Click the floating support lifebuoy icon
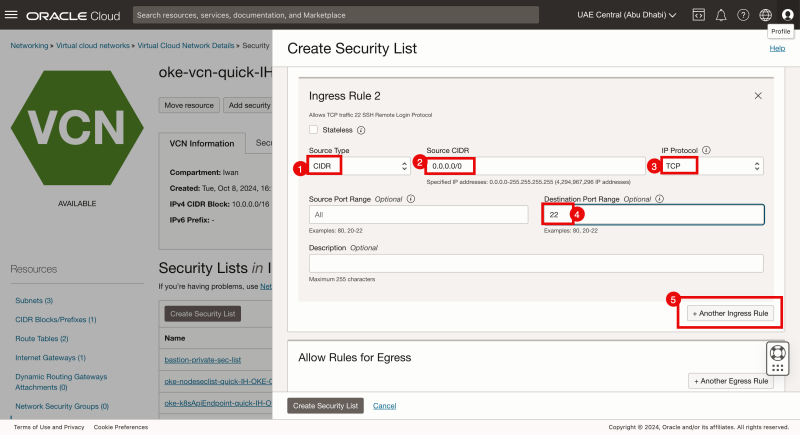Viewport: 800px width, 435px height. [778, 352]
